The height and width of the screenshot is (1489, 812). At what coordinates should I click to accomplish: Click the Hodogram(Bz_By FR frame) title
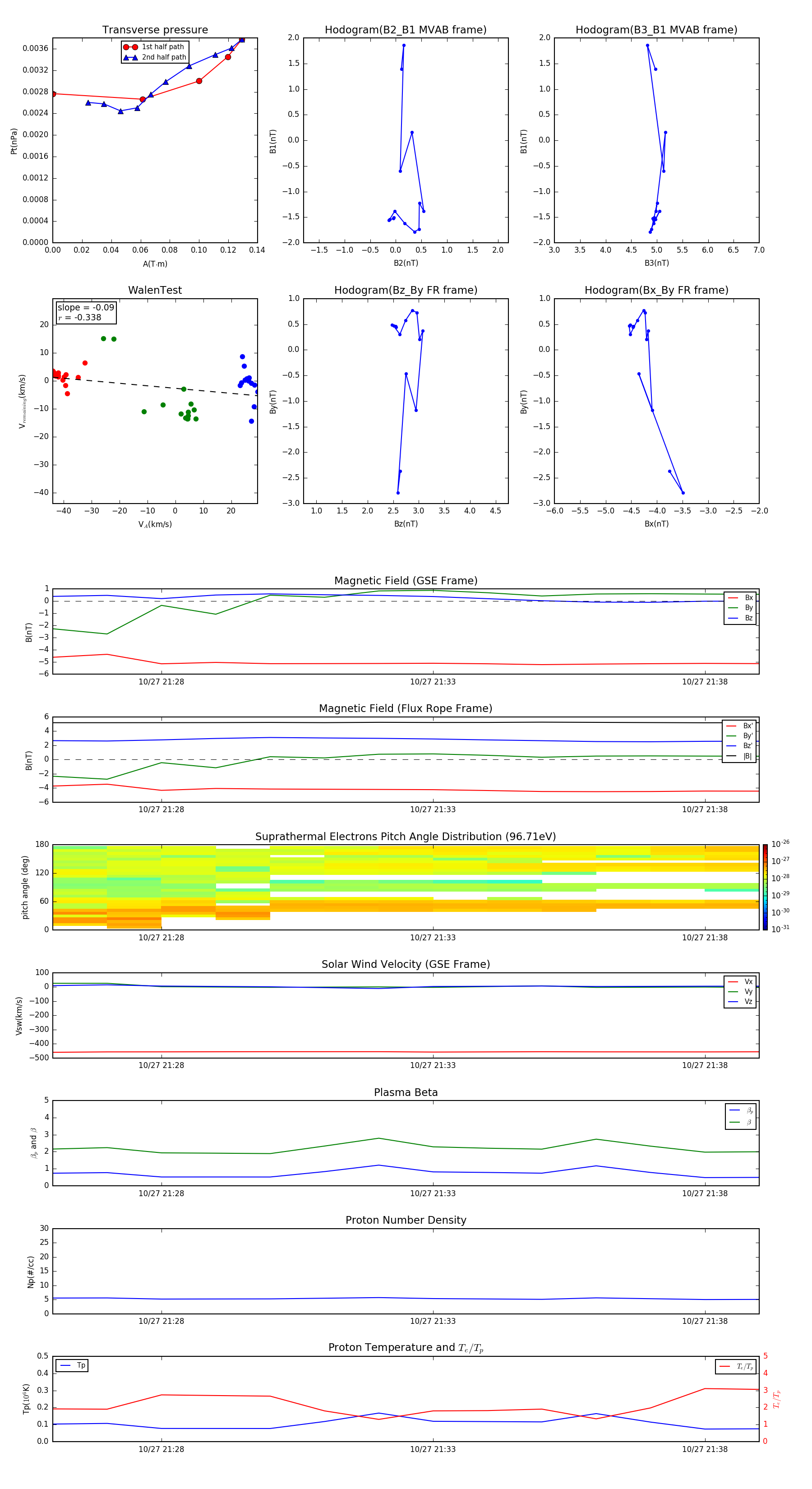(406, 290)
